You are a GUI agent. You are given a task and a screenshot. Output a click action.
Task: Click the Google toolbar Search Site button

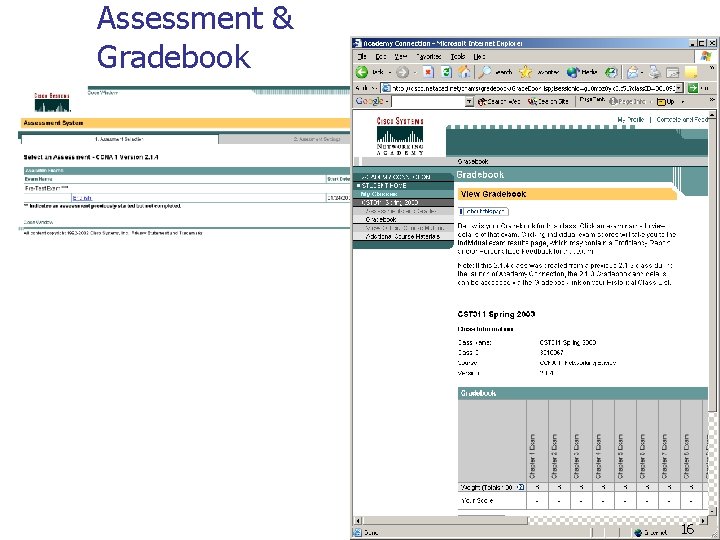point(549,101)
